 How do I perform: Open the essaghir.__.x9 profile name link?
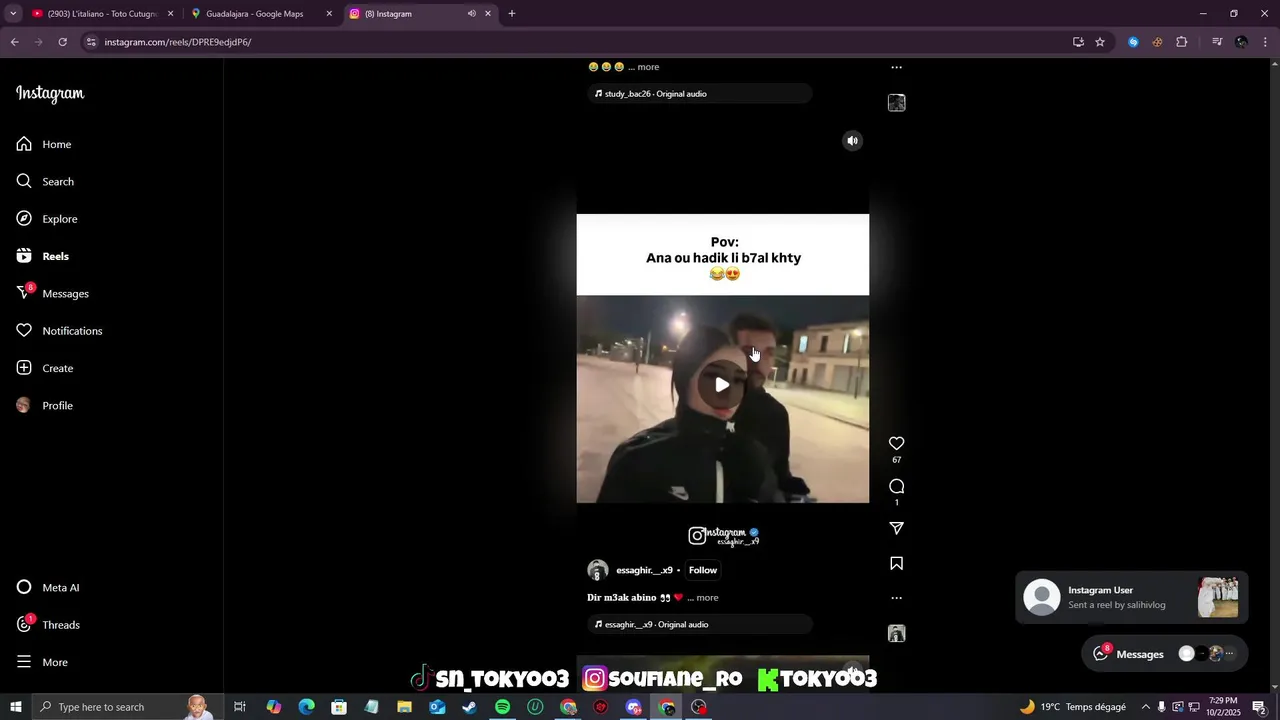click(x=644, y=570)
